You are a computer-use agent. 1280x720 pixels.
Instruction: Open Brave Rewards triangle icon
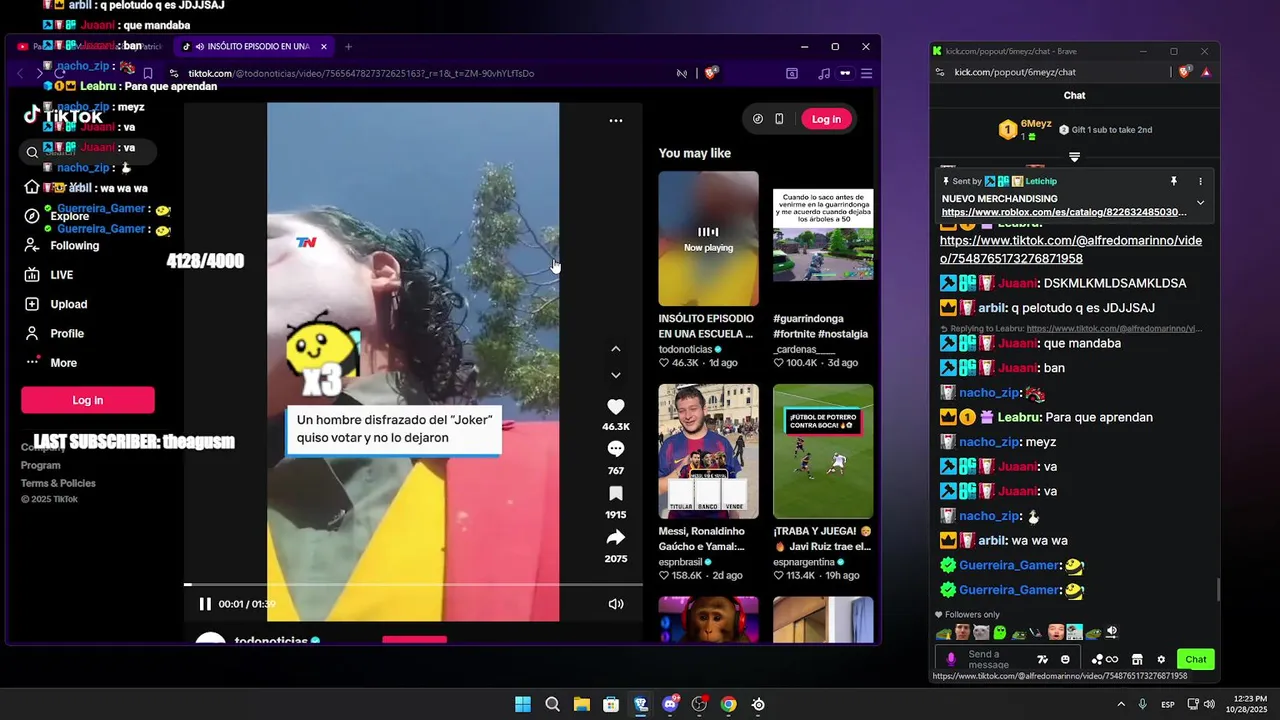tap(1206, 72)
